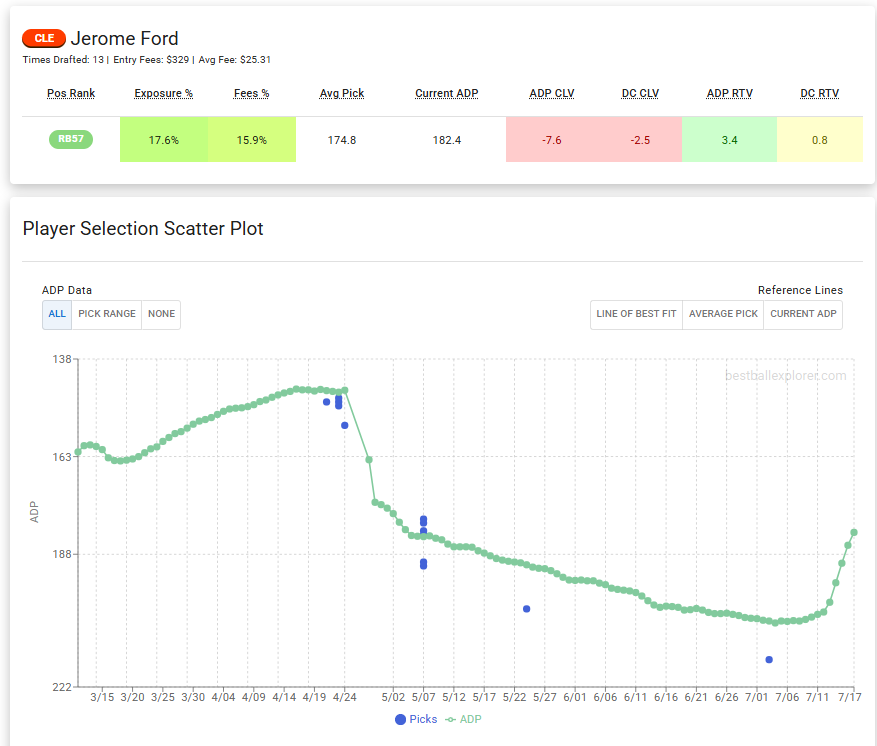Click the green Exposure % cell
This screenshot has width=877, height=746.
pos(163,140)
